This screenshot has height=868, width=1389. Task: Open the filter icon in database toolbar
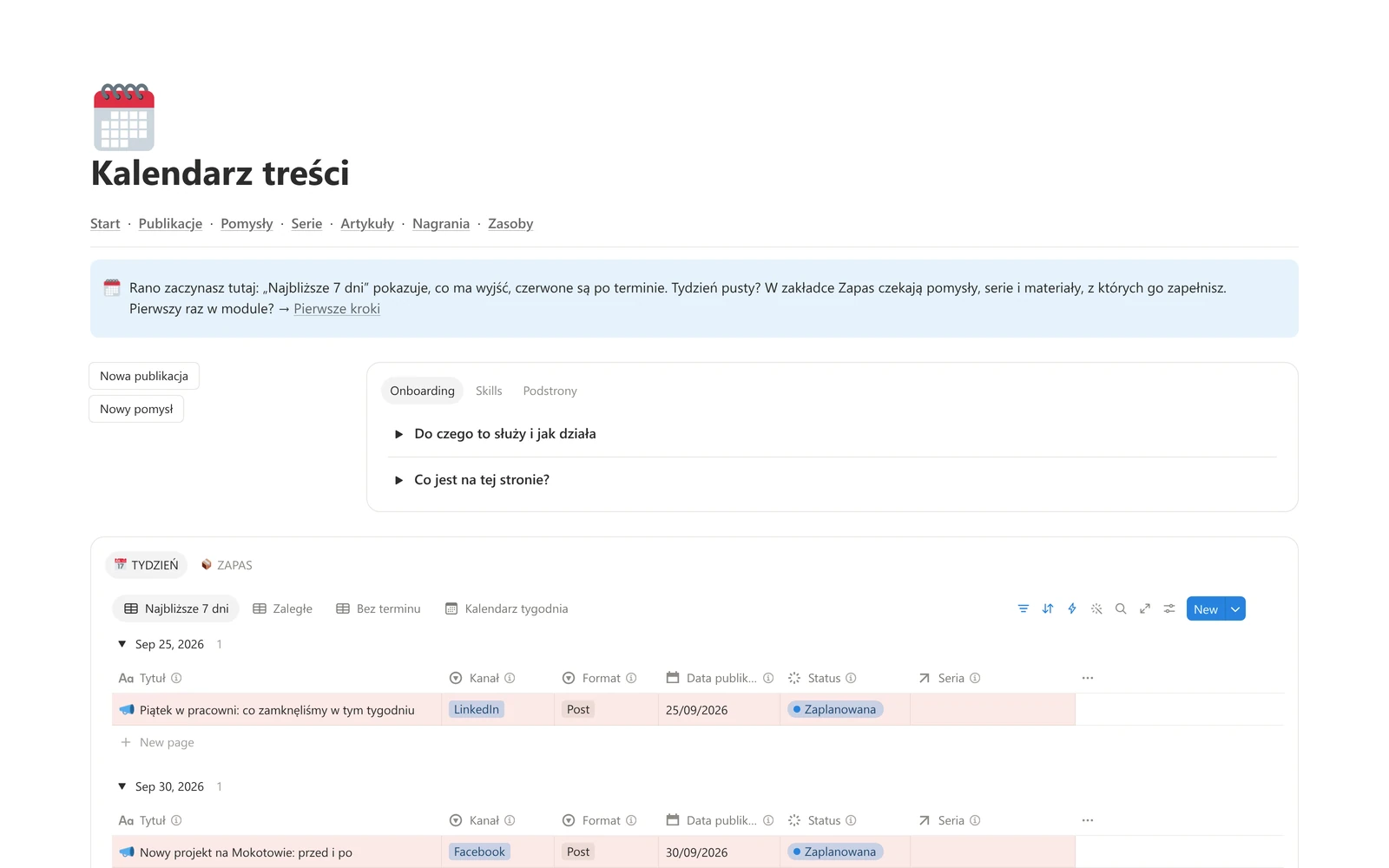click(1024, 609)
